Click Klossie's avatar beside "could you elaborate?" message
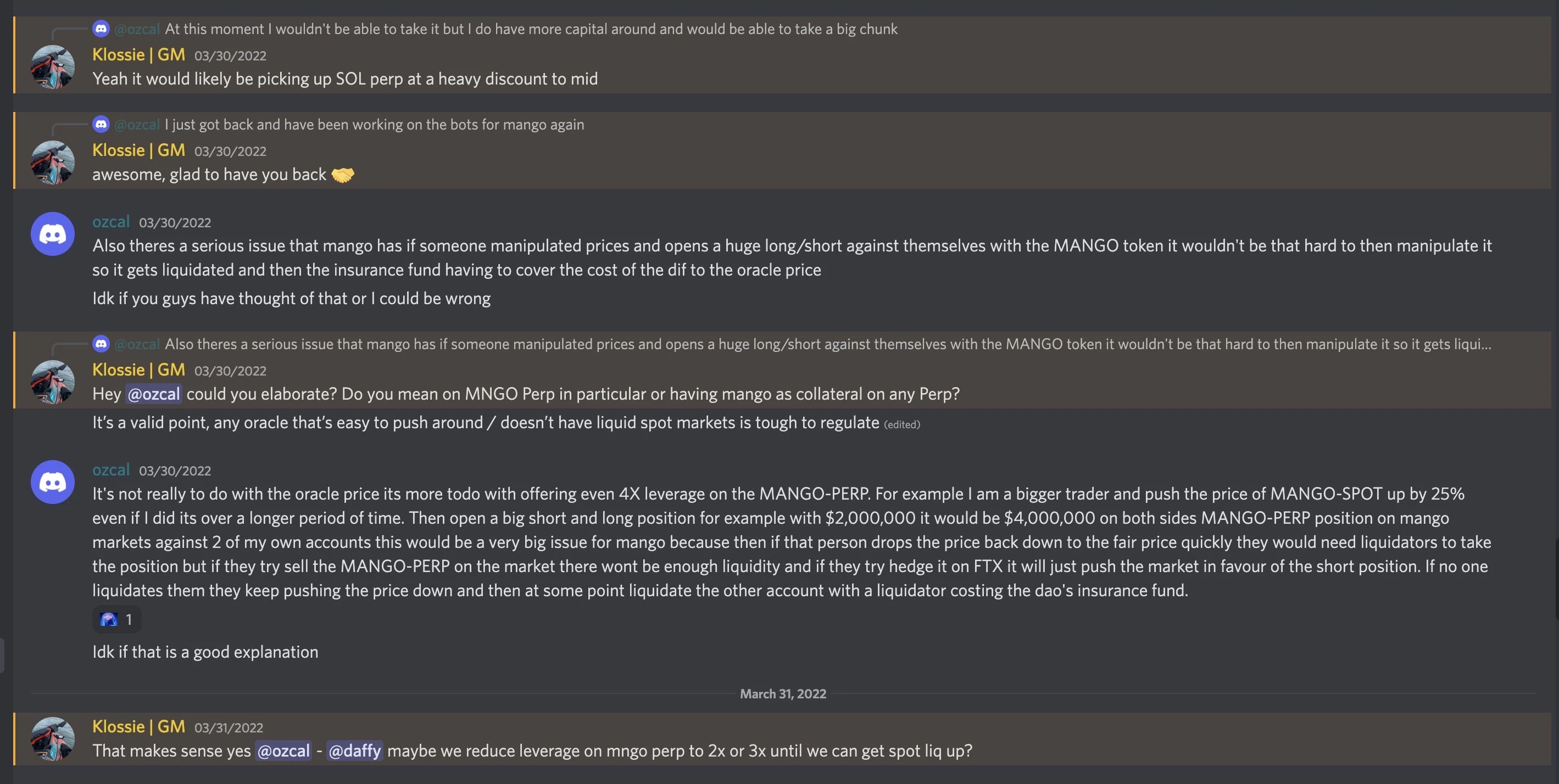 coord(53,382)
